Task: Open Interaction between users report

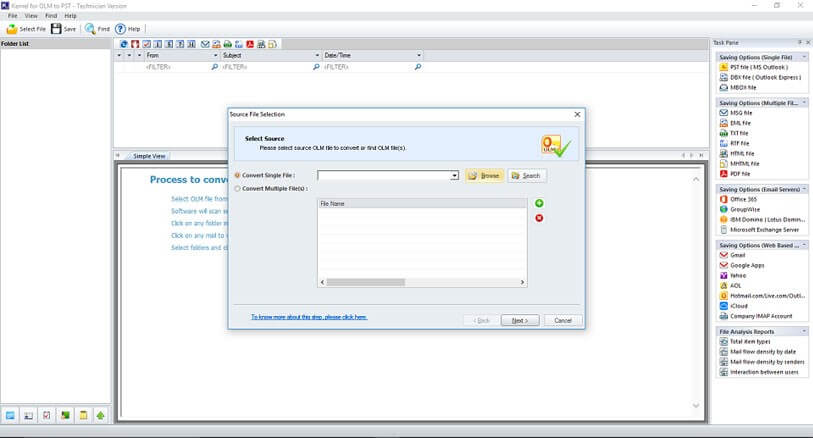Action: 759,372
